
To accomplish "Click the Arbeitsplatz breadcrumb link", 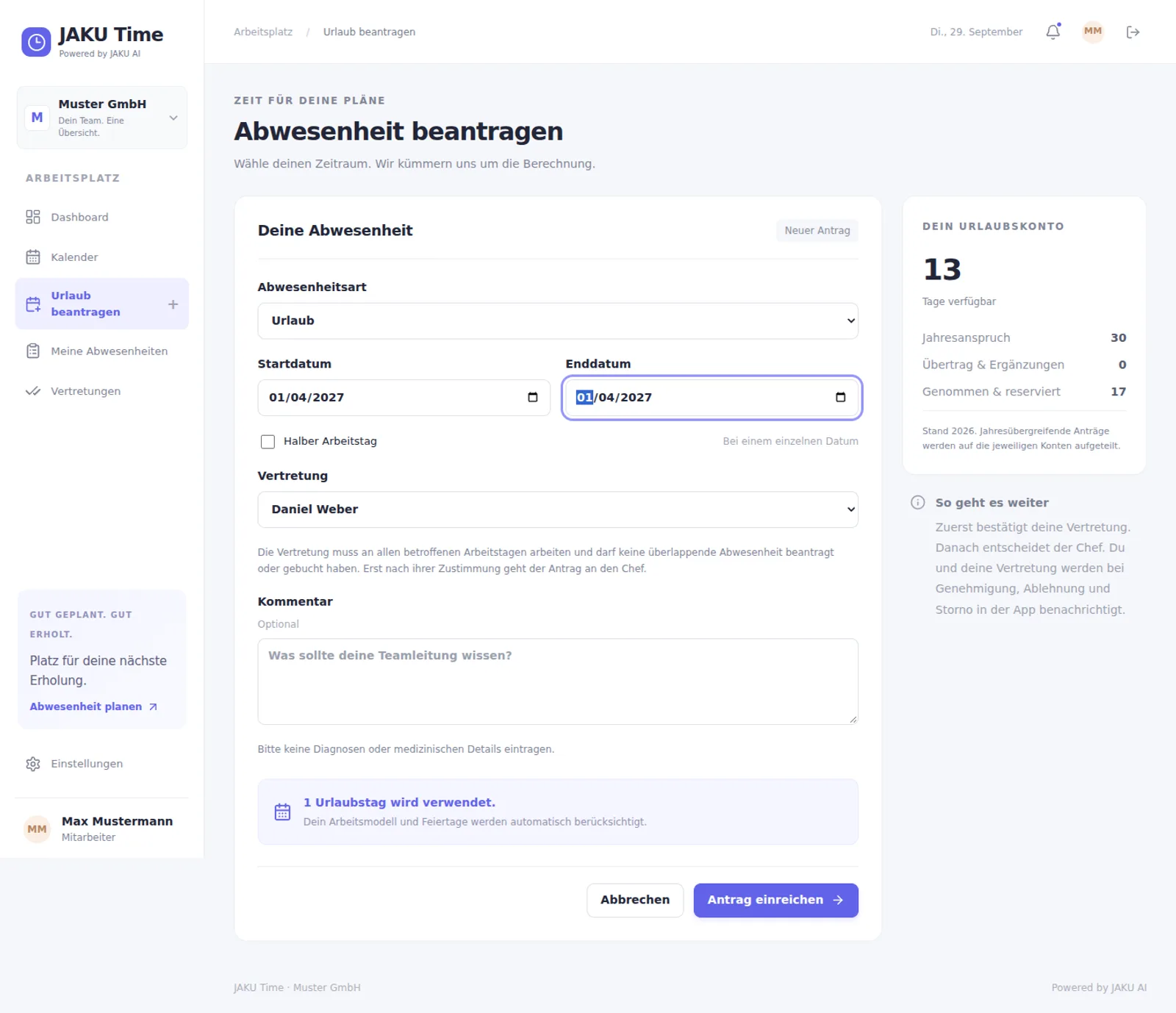I will pos(263,32).
